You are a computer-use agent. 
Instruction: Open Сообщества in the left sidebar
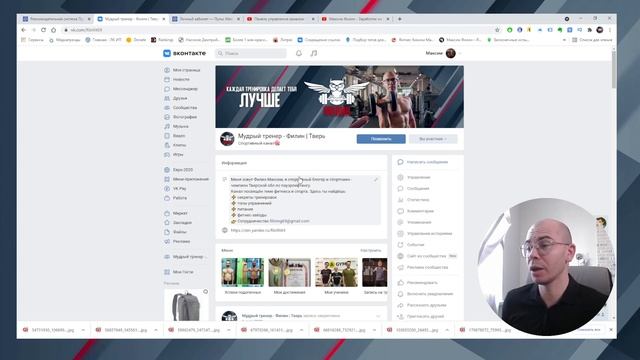click(x=181, y=108)
